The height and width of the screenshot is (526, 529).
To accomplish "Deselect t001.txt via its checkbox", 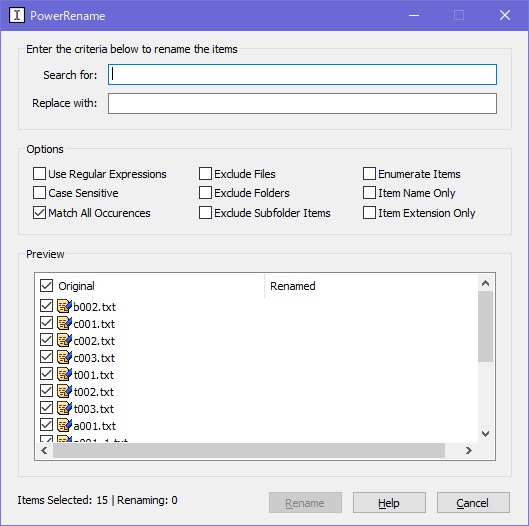I will coord(46,373).
